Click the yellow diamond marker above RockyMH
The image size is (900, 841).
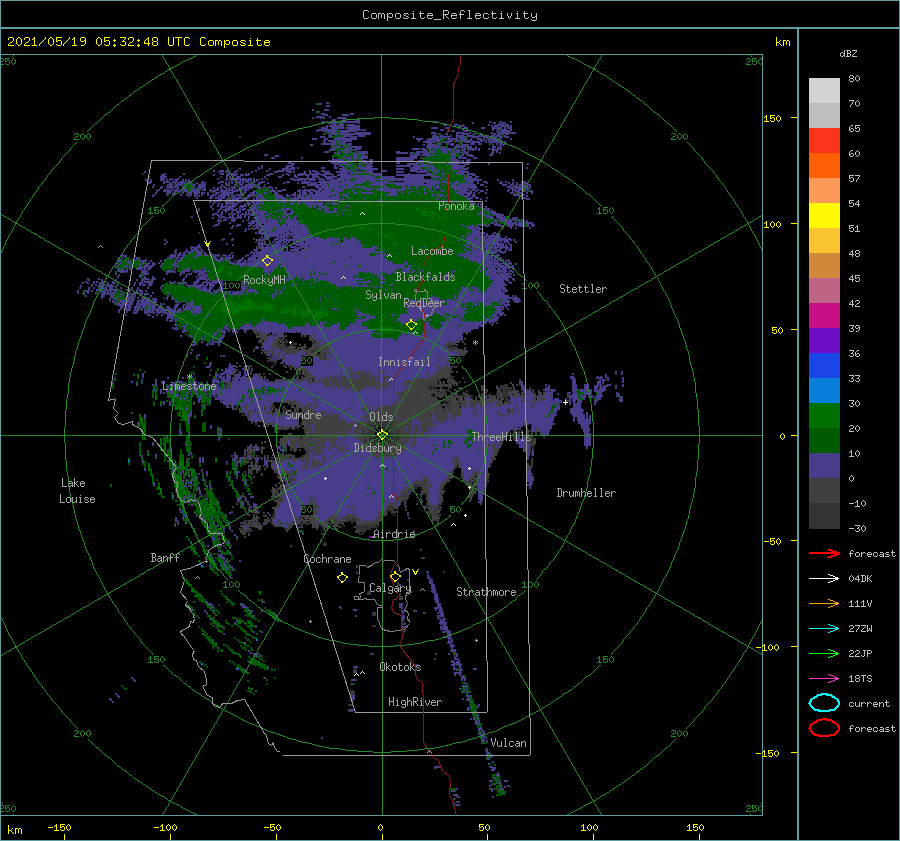[267, 261]
